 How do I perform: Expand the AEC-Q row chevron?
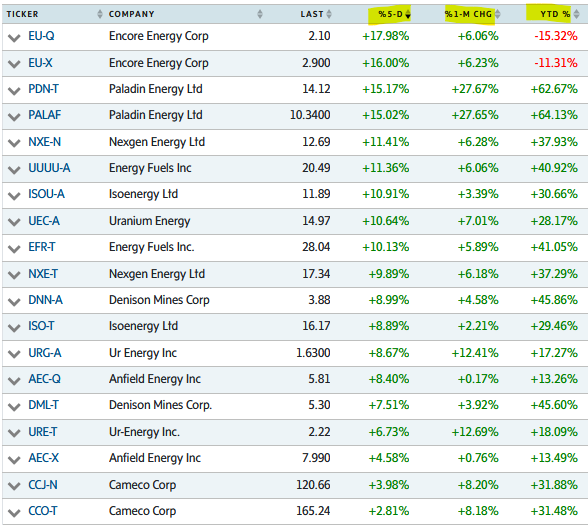[x=14, y=381]
